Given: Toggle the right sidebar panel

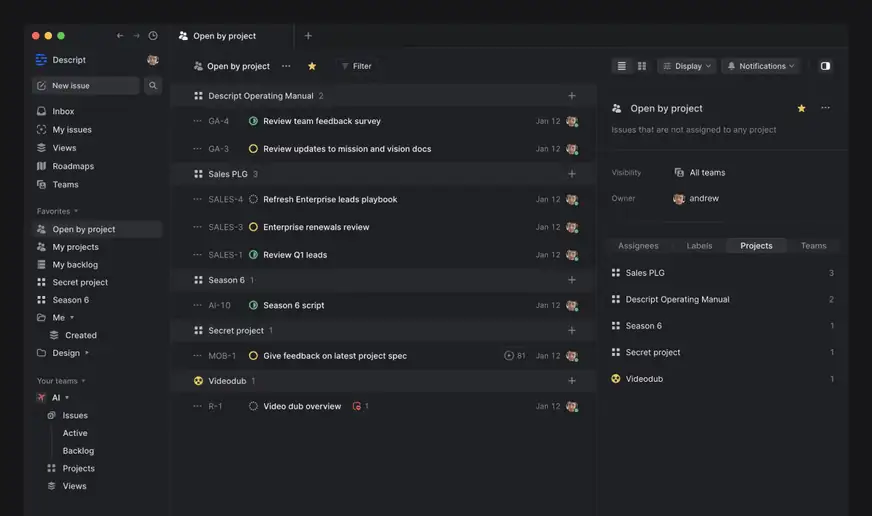Looking at the screenshot, I should tap(825, 66).
